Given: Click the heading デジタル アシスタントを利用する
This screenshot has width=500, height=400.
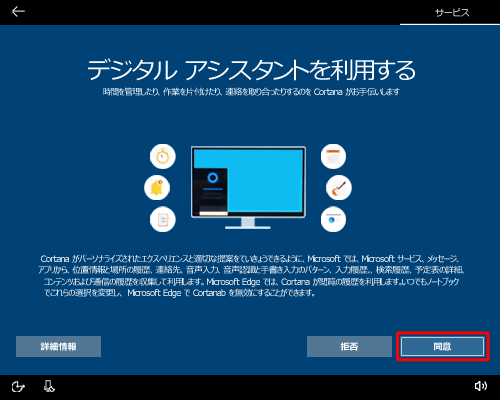Looking at the screenshot, I should (x=251, y=70).
